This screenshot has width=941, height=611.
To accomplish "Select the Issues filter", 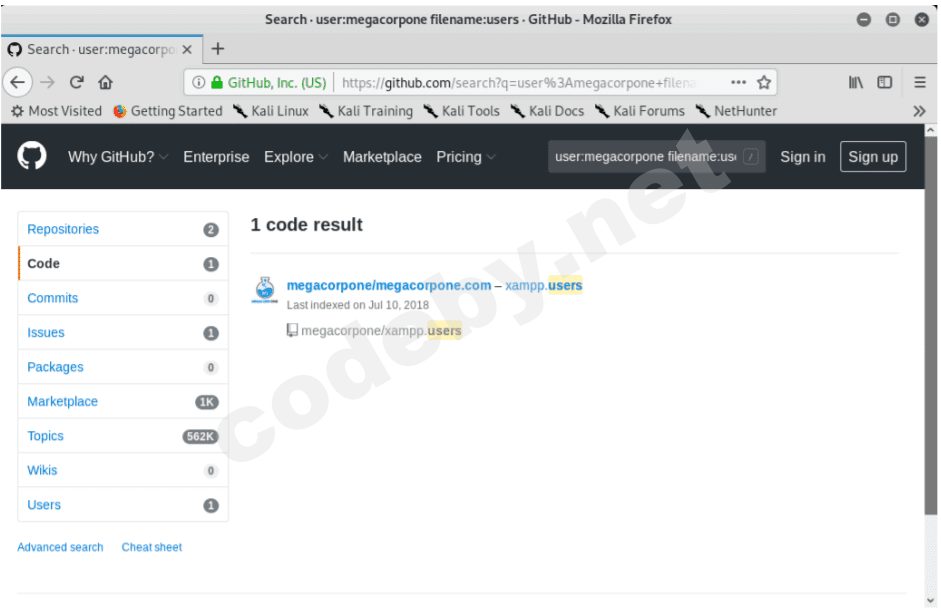I will tap(123, 333).
